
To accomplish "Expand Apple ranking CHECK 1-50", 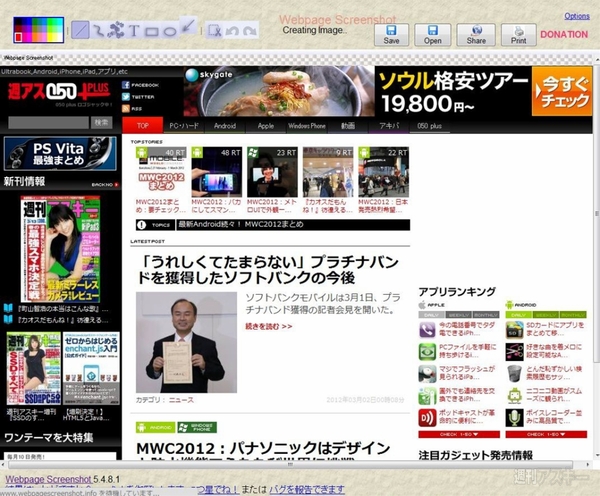I will click(459, 434).
